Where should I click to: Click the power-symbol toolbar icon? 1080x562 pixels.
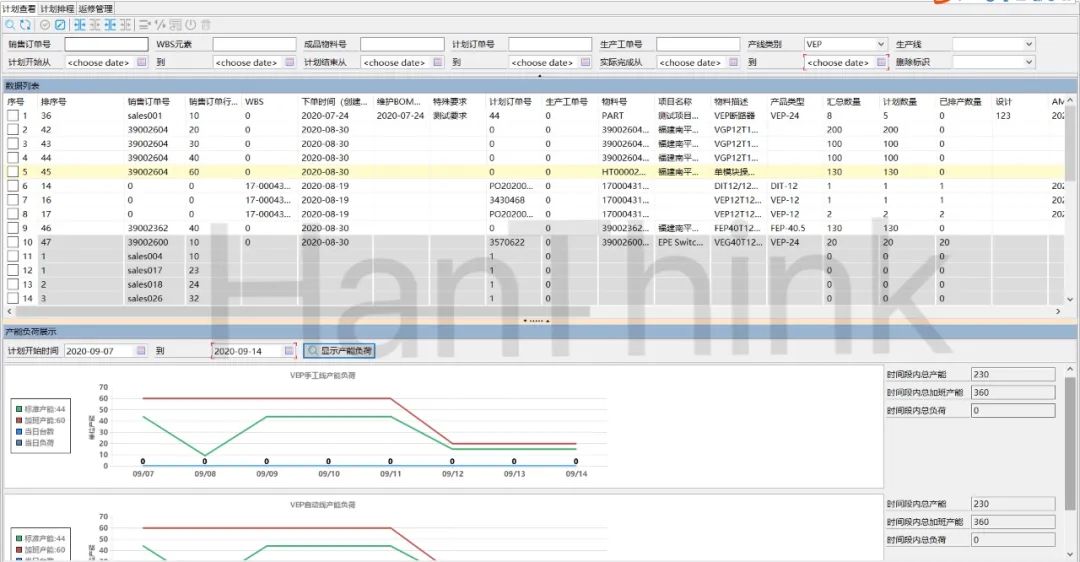tap(191, 24)
